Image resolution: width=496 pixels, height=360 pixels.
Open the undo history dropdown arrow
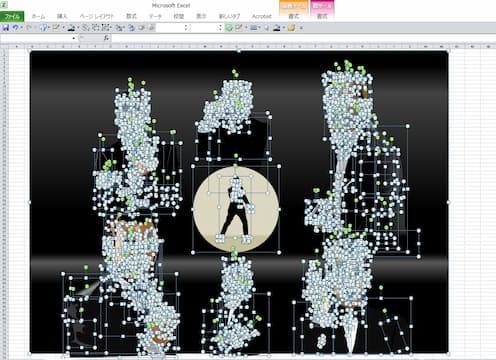click(21, 28)
